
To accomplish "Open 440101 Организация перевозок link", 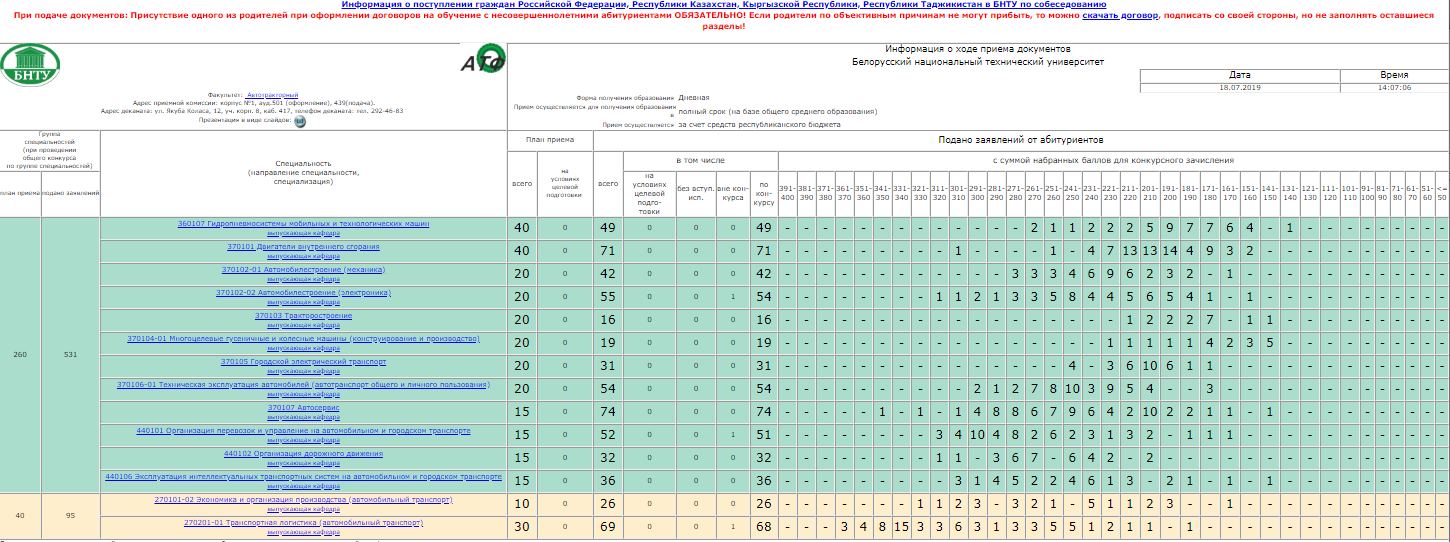I will click(x=303, y=430).
